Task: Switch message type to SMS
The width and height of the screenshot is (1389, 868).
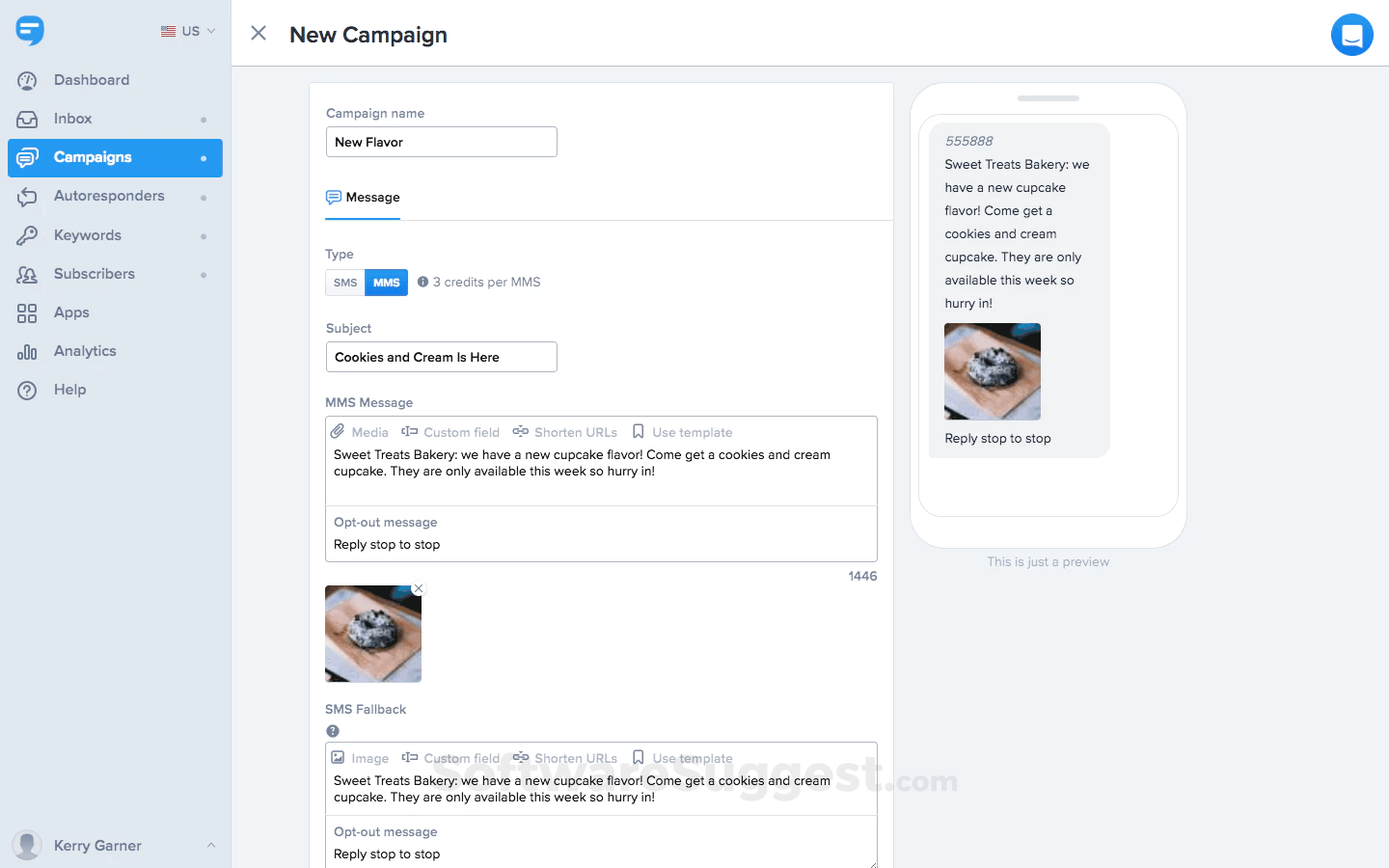Action: click(345, 283)
